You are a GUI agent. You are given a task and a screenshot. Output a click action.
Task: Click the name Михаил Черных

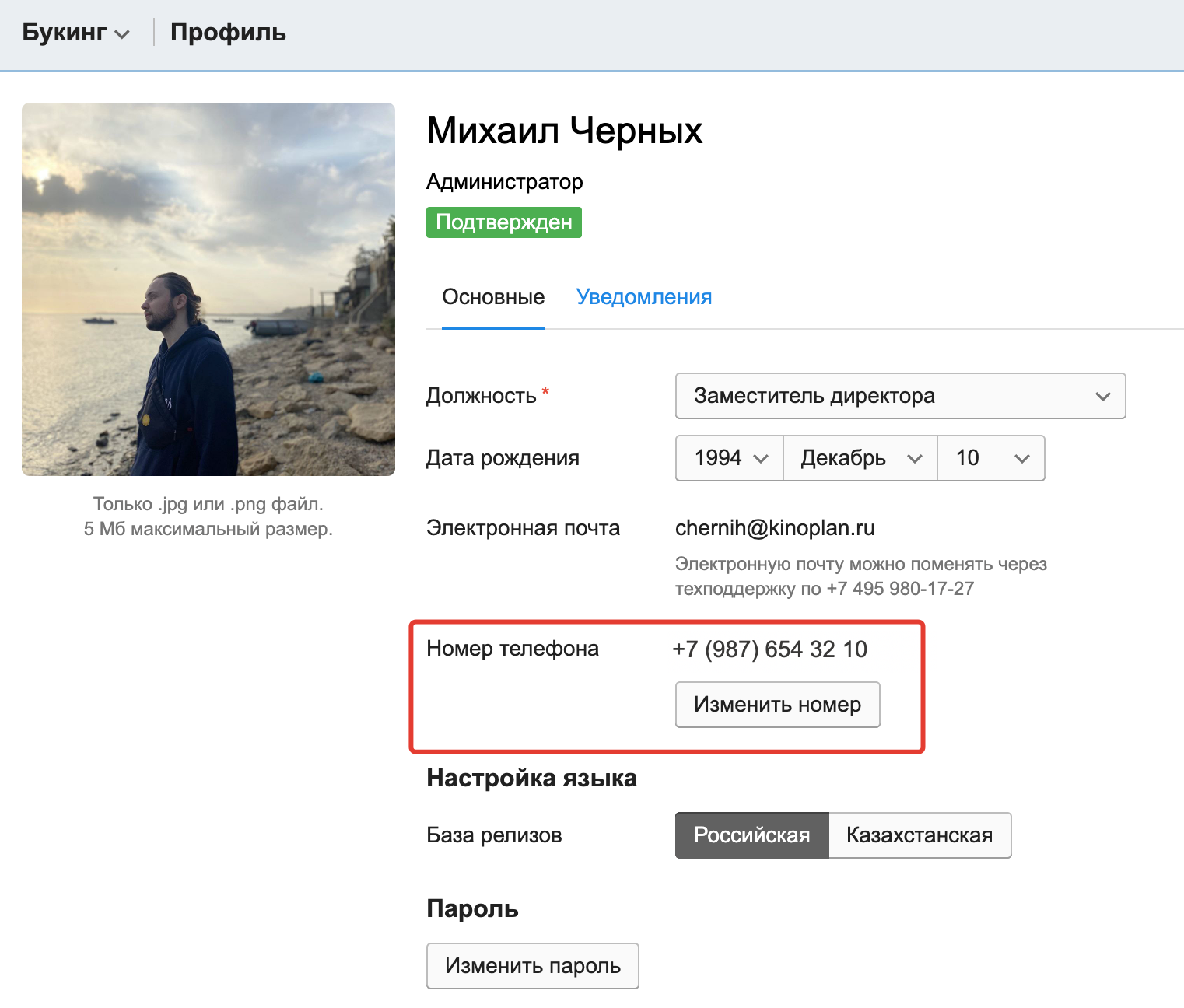pyautogui.click(x=565, y=131)
